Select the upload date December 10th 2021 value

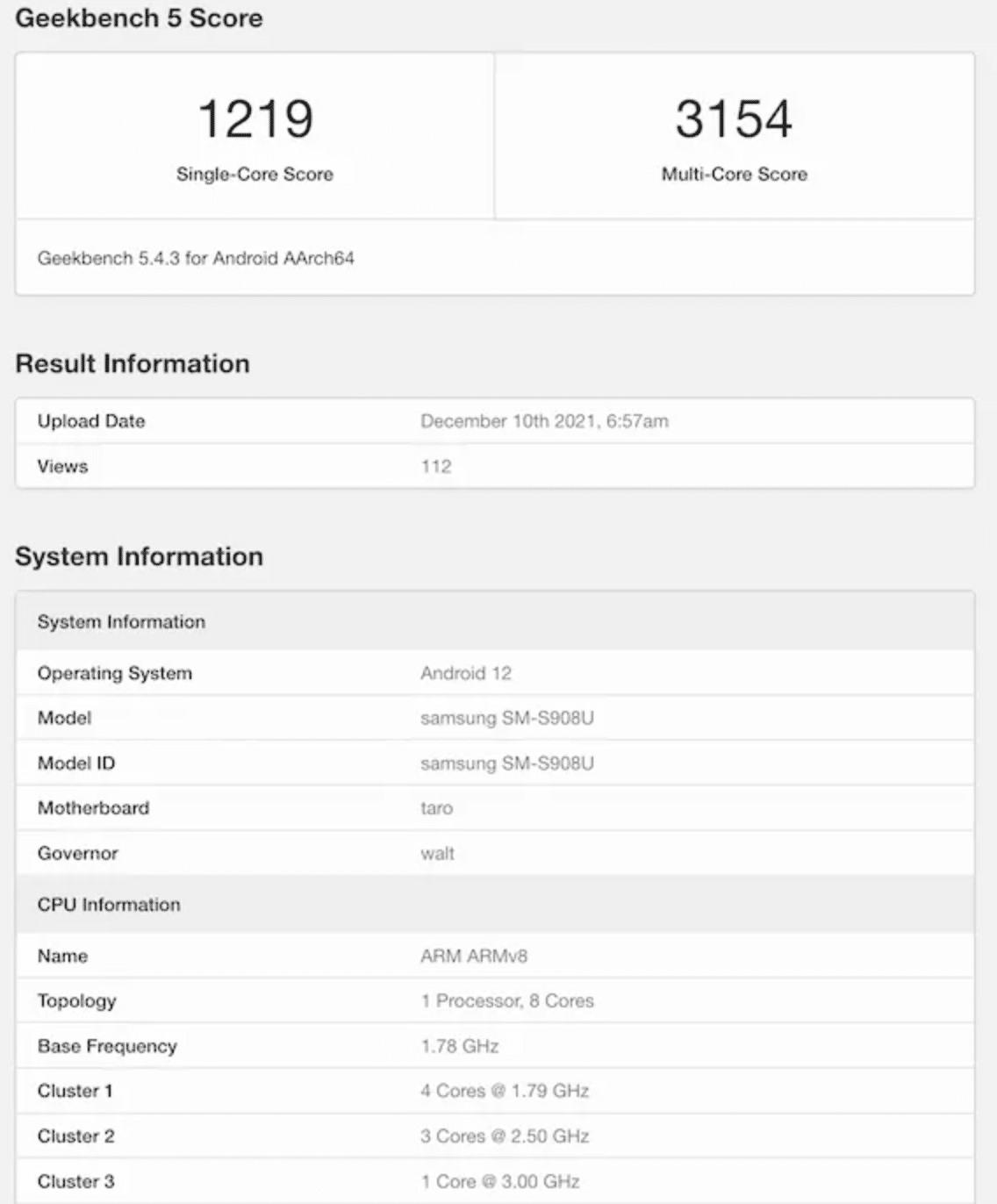point(544,421)
